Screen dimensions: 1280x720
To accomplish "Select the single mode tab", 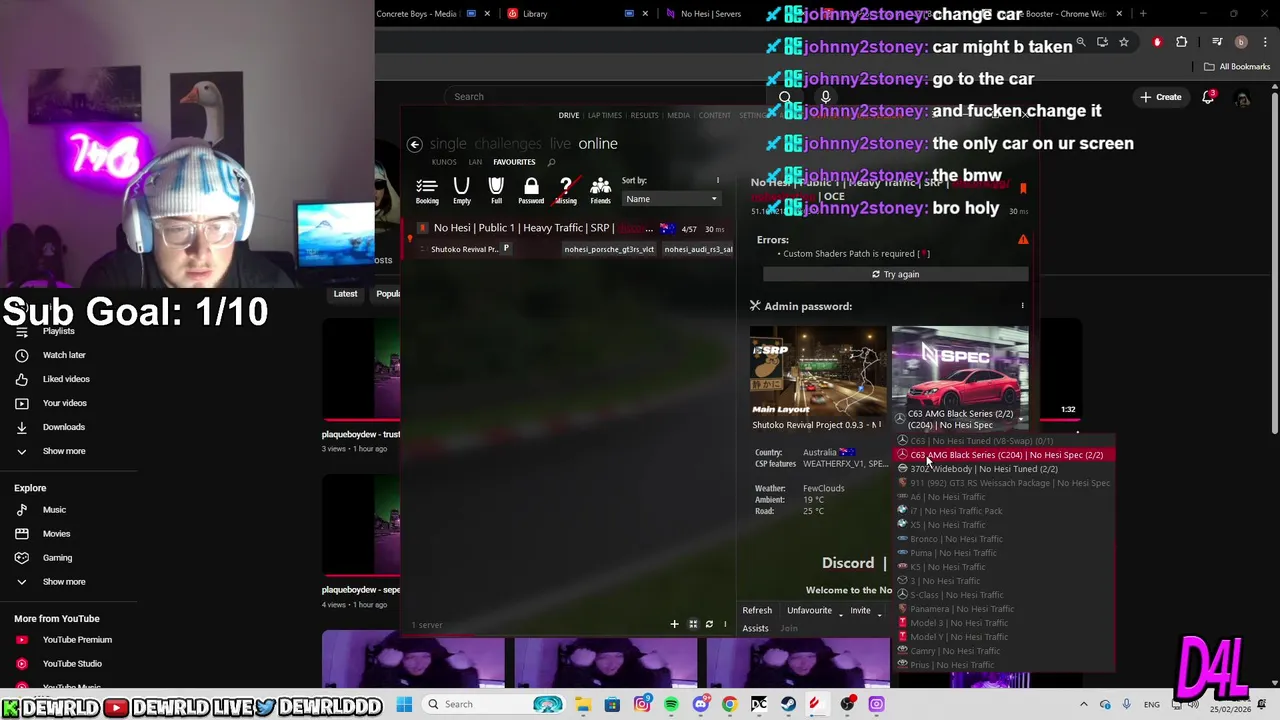I will (x=448, y=144).
